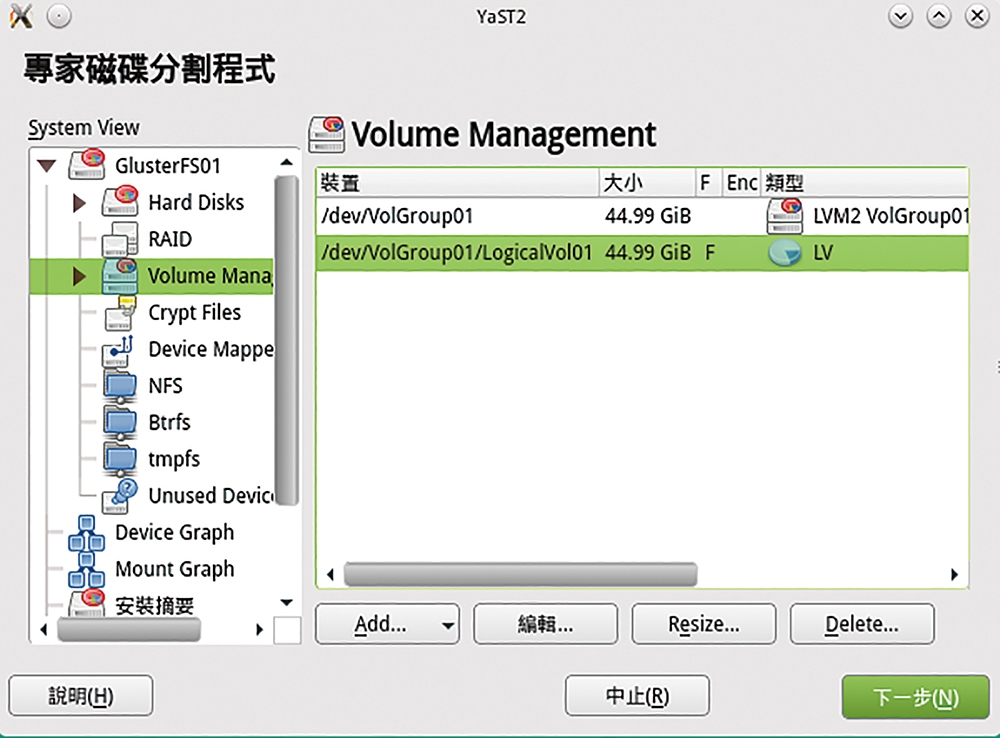Click the Resize... button
1000x738 pixels.
click(x=703, y=624)
